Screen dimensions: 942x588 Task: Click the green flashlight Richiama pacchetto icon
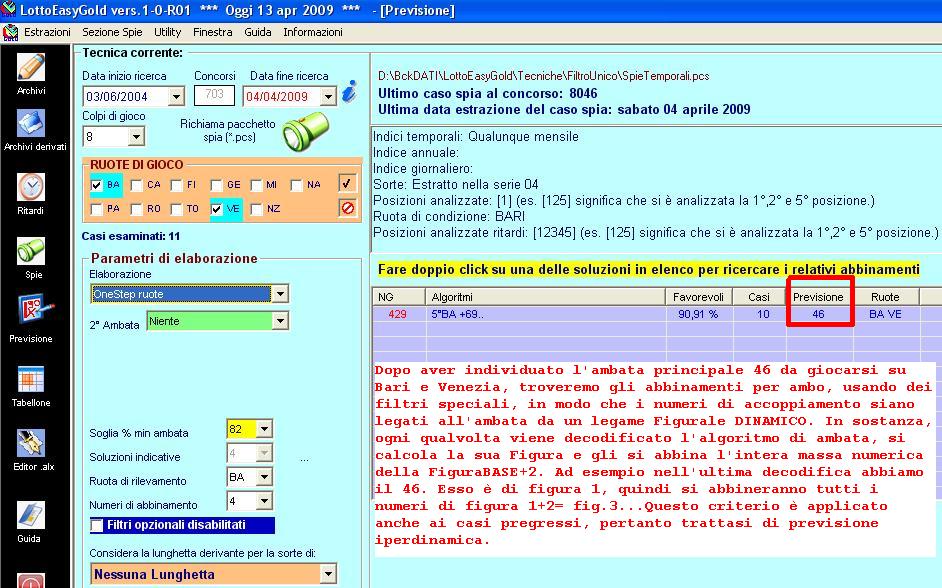click(x=306, y=132)
